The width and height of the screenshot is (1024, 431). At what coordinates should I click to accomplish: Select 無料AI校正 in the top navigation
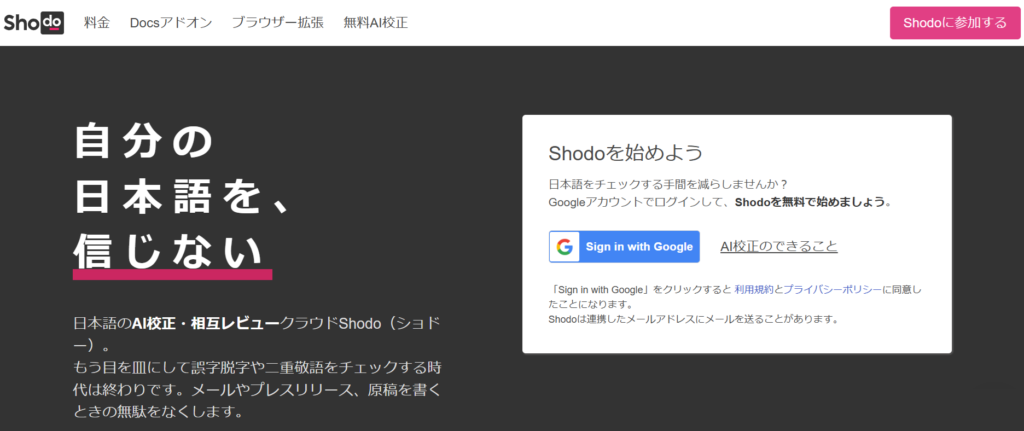pyautogui.click(x=375, y=22)
